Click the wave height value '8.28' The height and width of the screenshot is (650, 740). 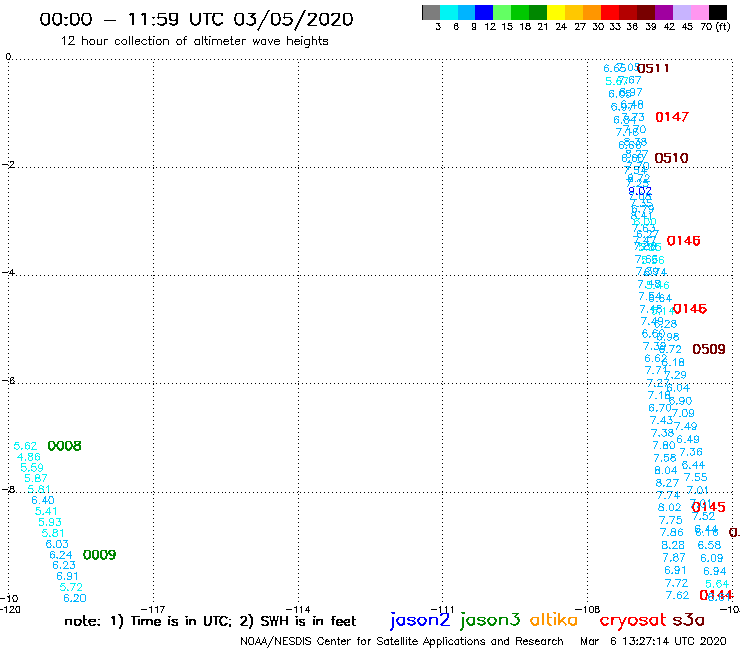(x=673, y=545)
